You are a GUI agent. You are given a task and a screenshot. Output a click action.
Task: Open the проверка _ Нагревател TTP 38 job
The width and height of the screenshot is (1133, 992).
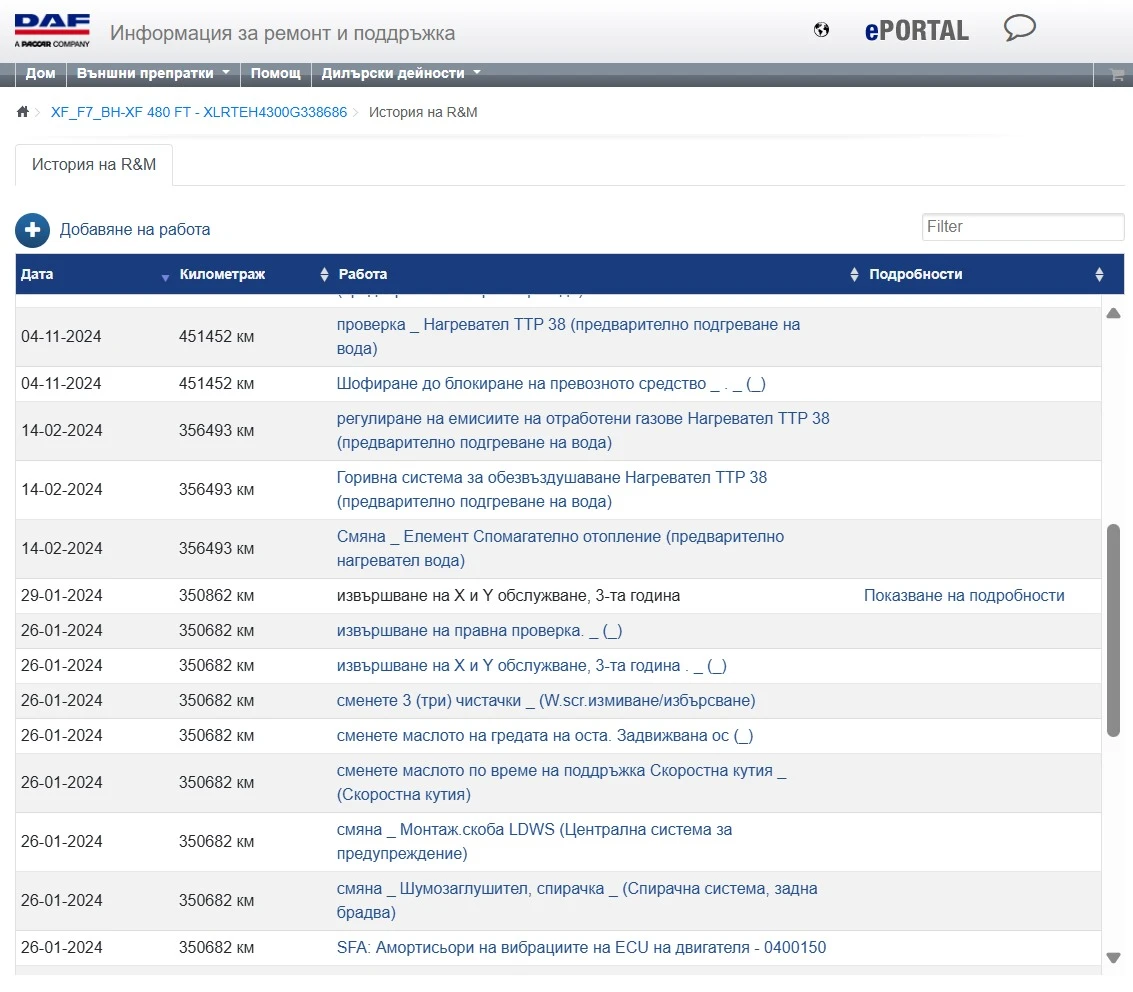(x=568, y=337)
